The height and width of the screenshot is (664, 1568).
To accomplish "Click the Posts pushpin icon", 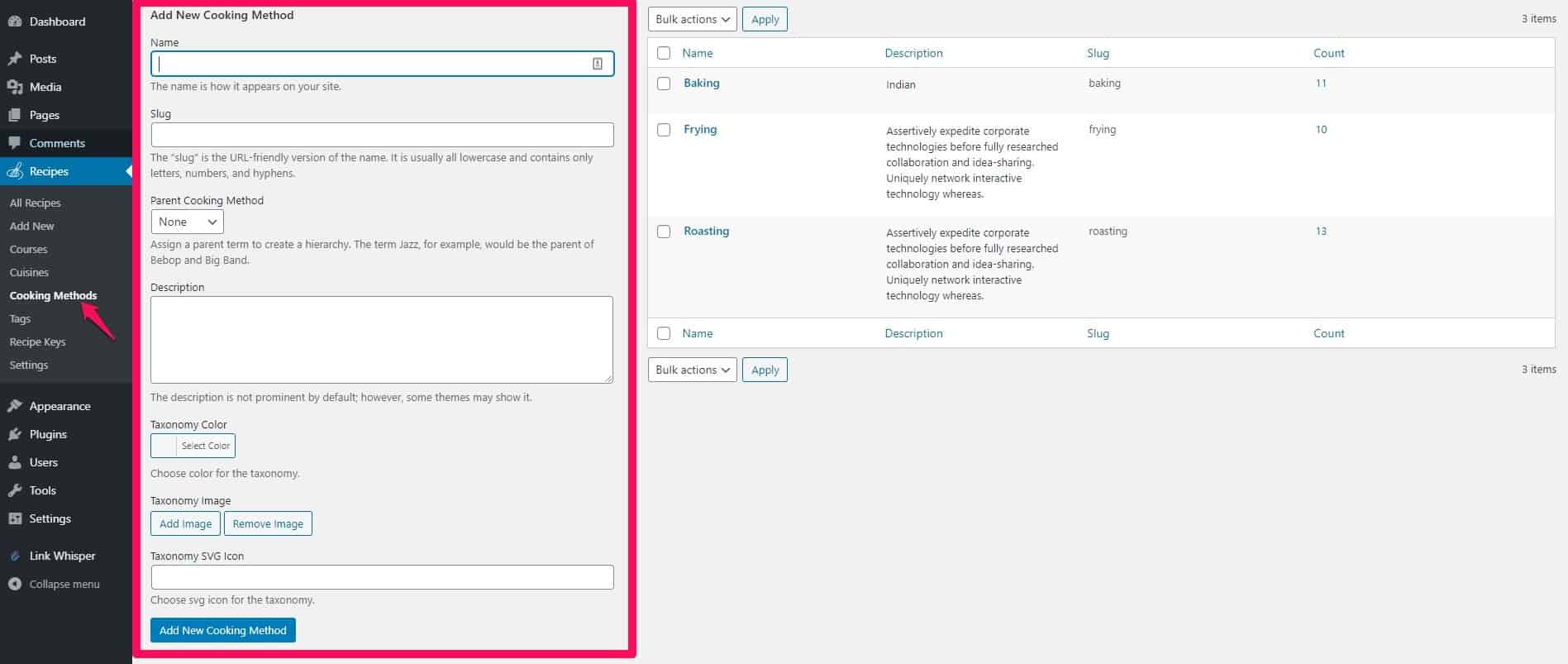I will point(15,59).
